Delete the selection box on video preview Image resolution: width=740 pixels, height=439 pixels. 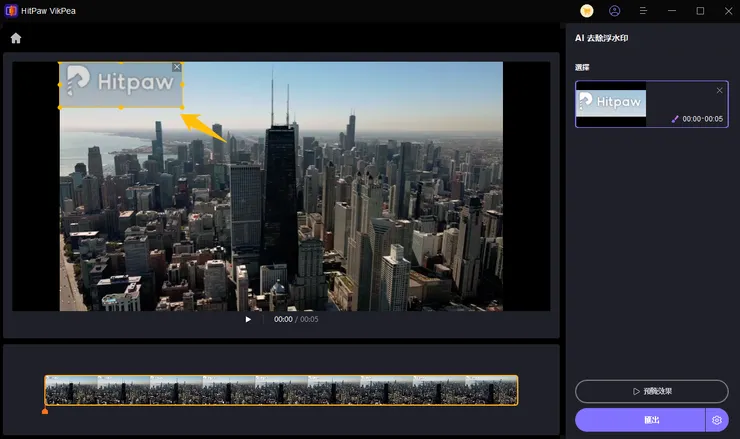(177, 67)
